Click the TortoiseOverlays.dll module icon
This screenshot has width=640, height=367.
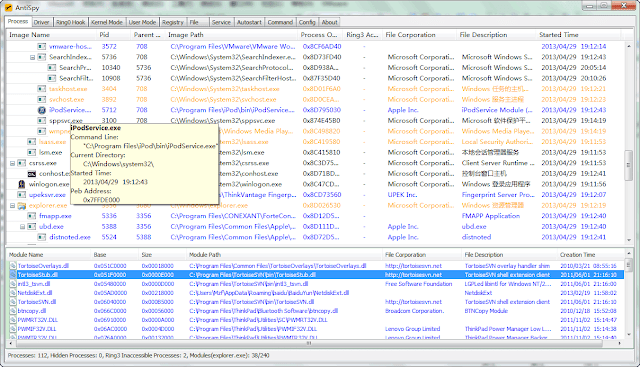pos(13,266)
